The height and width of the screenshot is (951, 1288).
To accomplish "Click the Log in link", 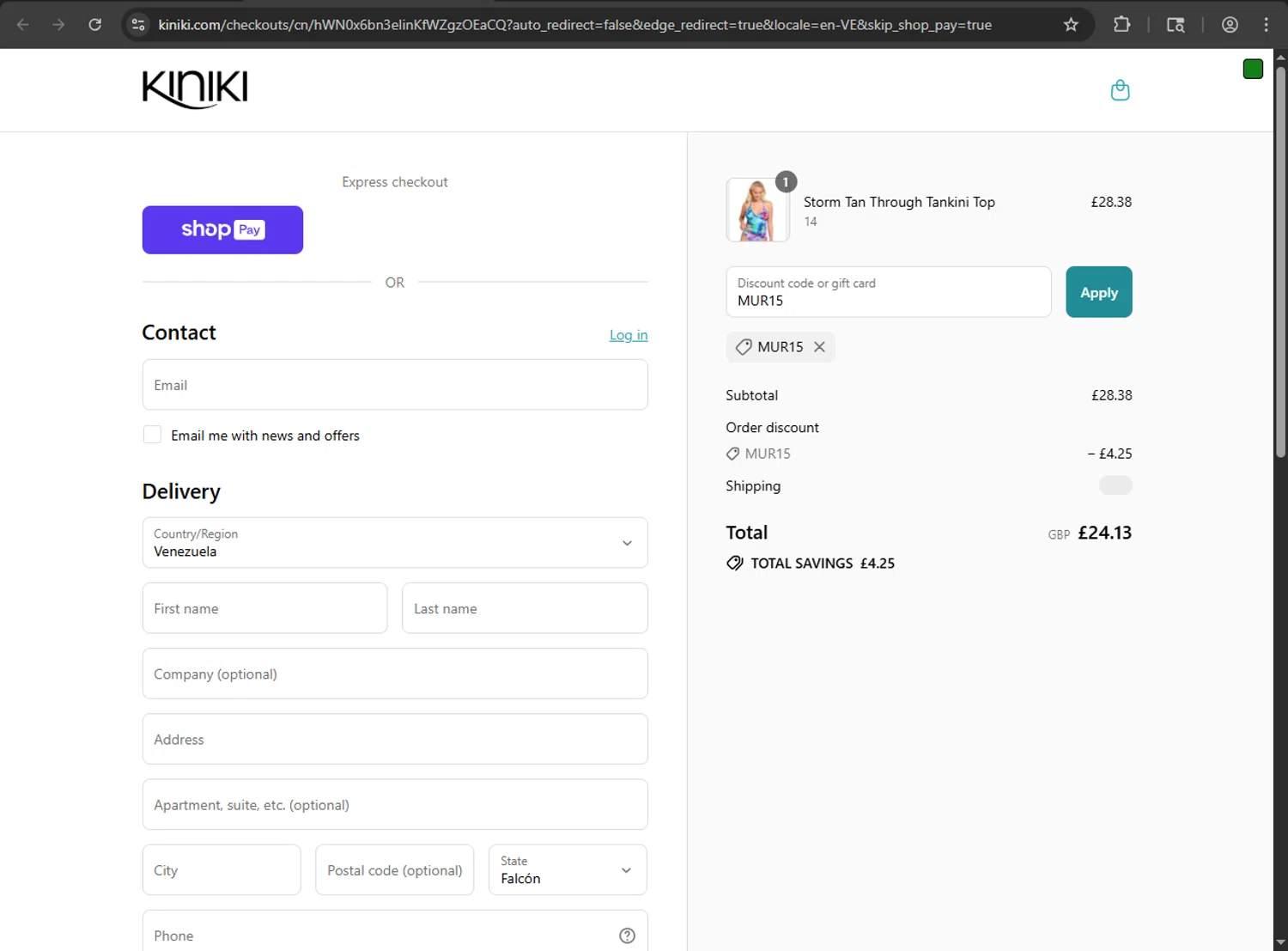I will pyautogui.click(x=629, y=335).
